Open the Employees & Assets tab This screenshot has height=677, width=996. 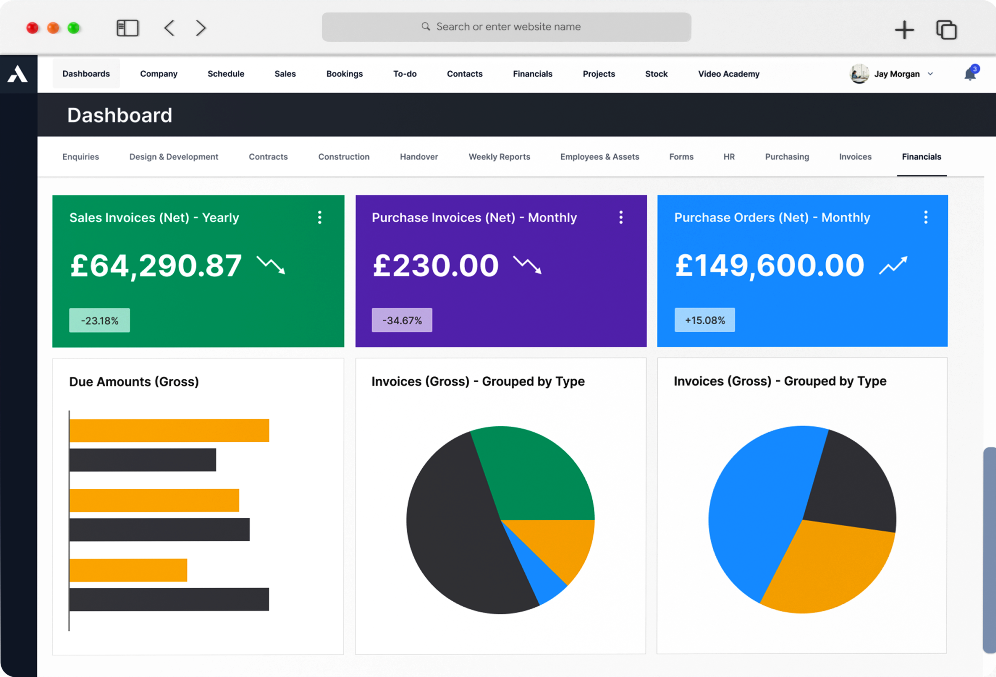[x=600, y=157]
